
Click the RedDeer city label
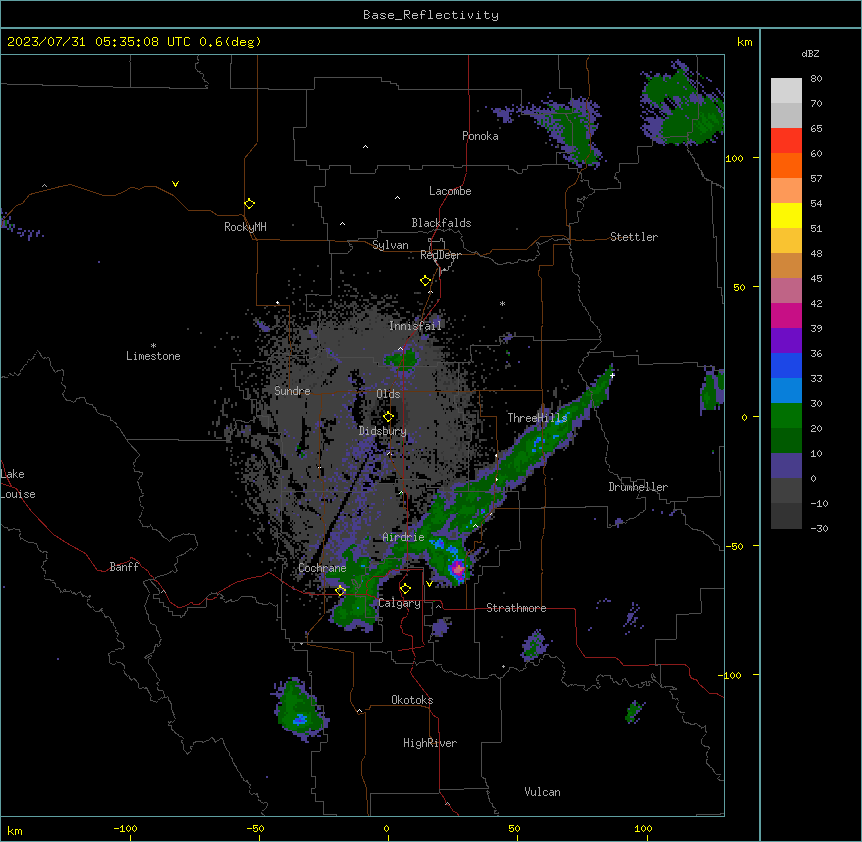point(440,255)
